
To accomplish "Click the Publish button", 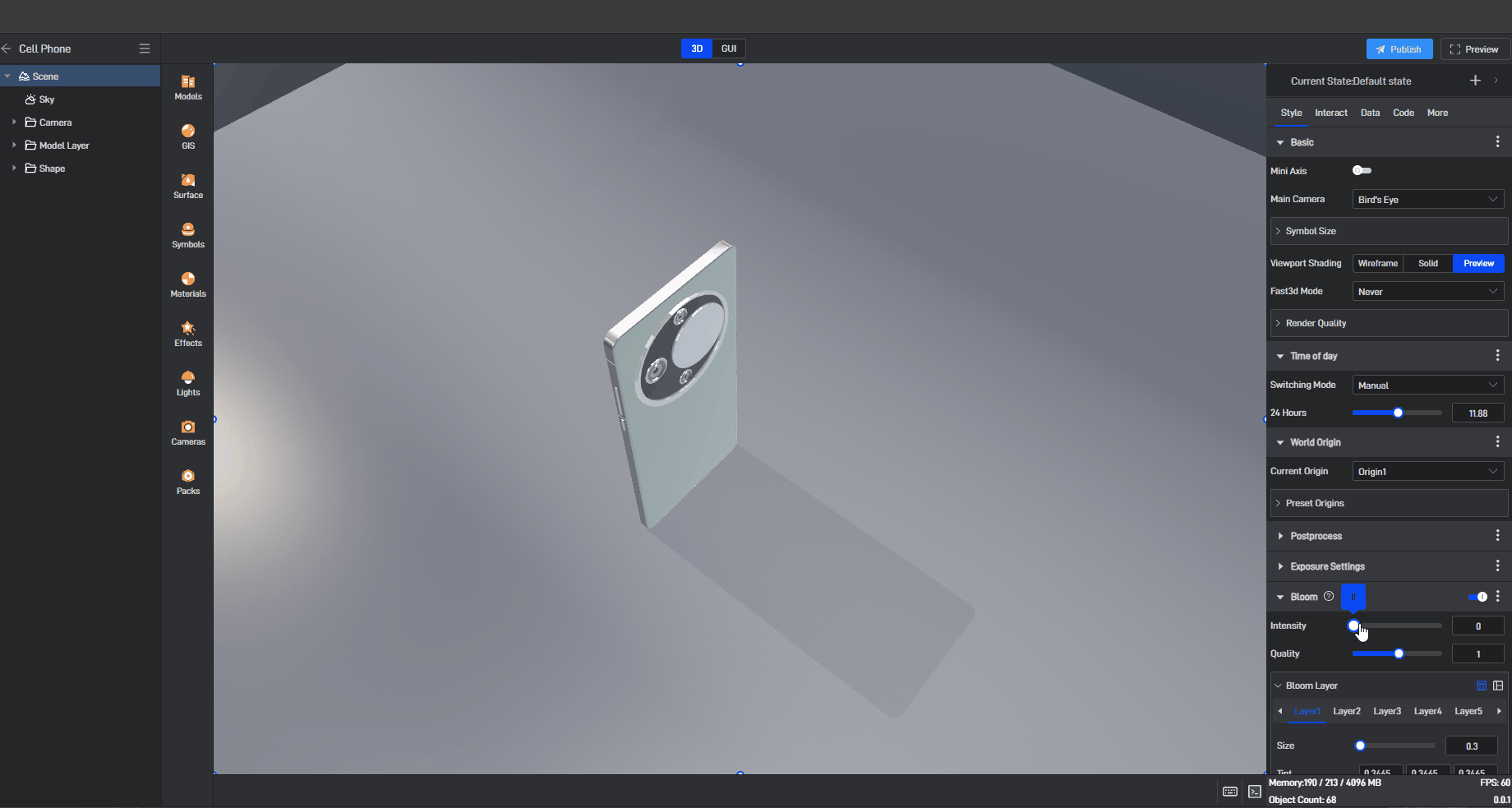I will (1399, 49).
